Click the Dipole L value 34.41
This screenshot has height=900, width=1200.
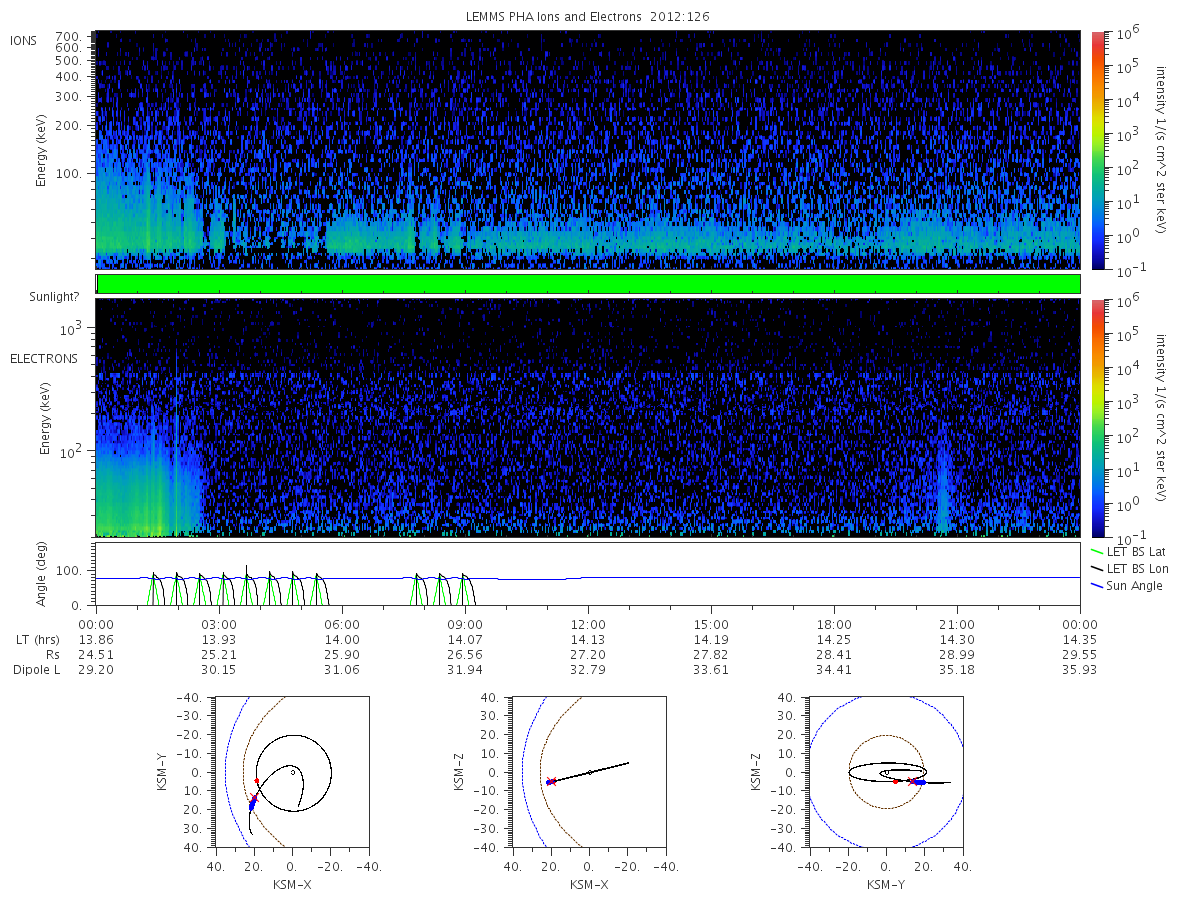834,670
